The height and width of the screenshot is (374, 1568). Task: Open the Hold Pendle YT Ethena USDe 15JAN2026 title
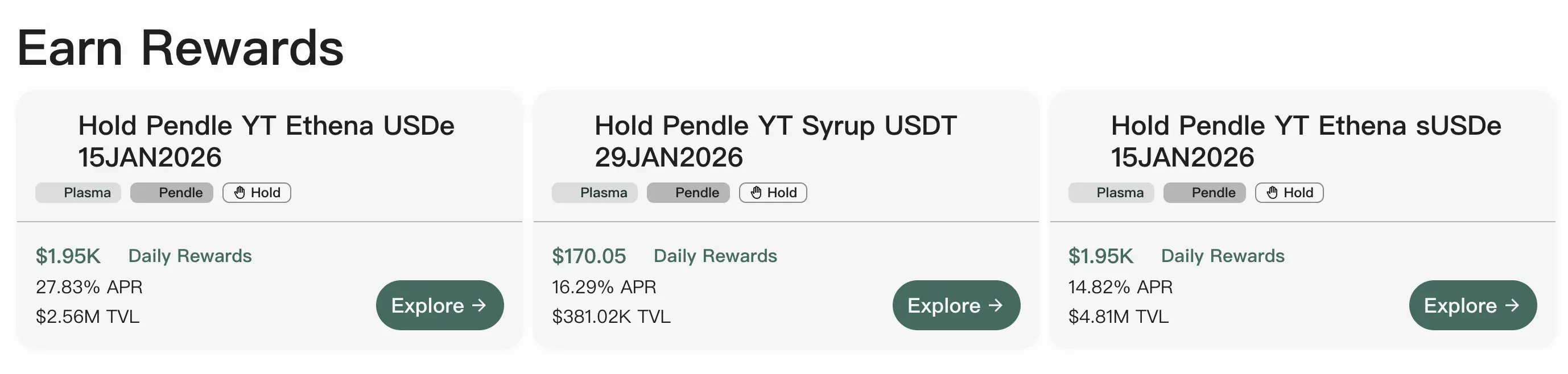point(266,141)
